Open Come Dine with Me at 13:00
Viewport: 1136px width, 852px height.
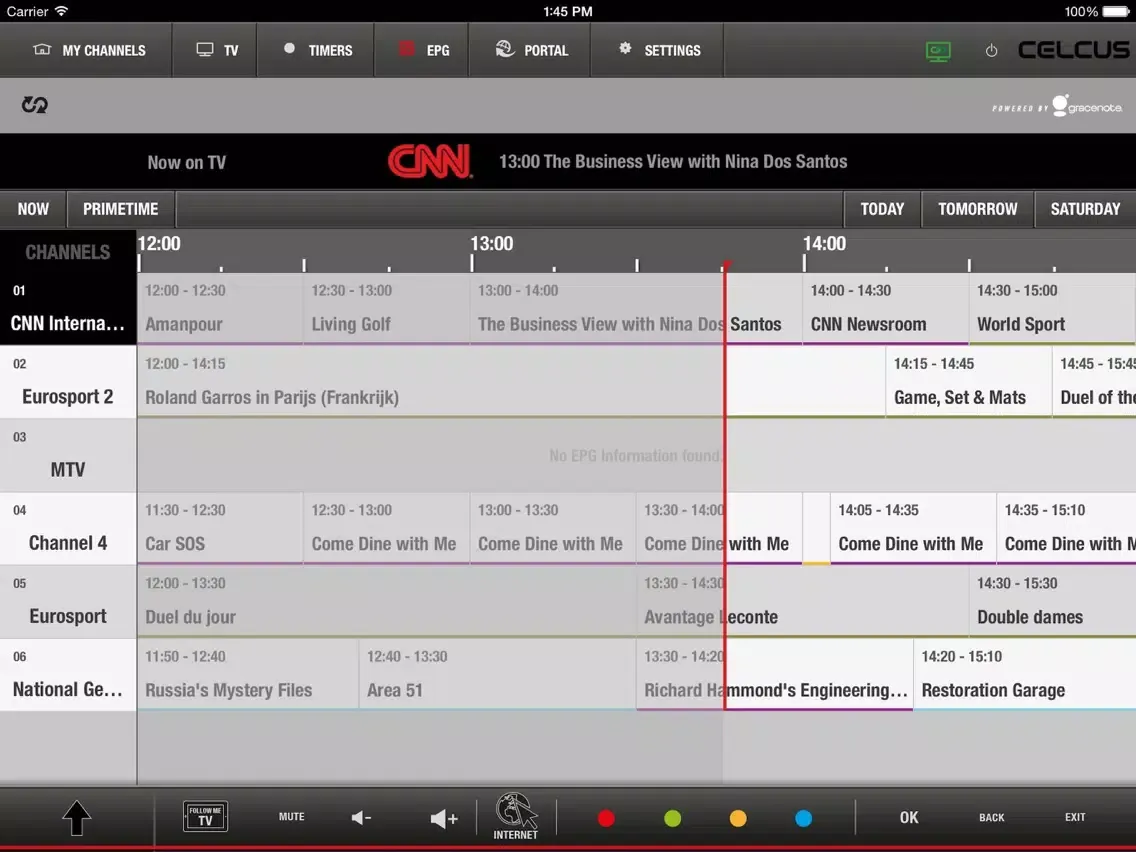pyautogui.click(x=553, y=528)
